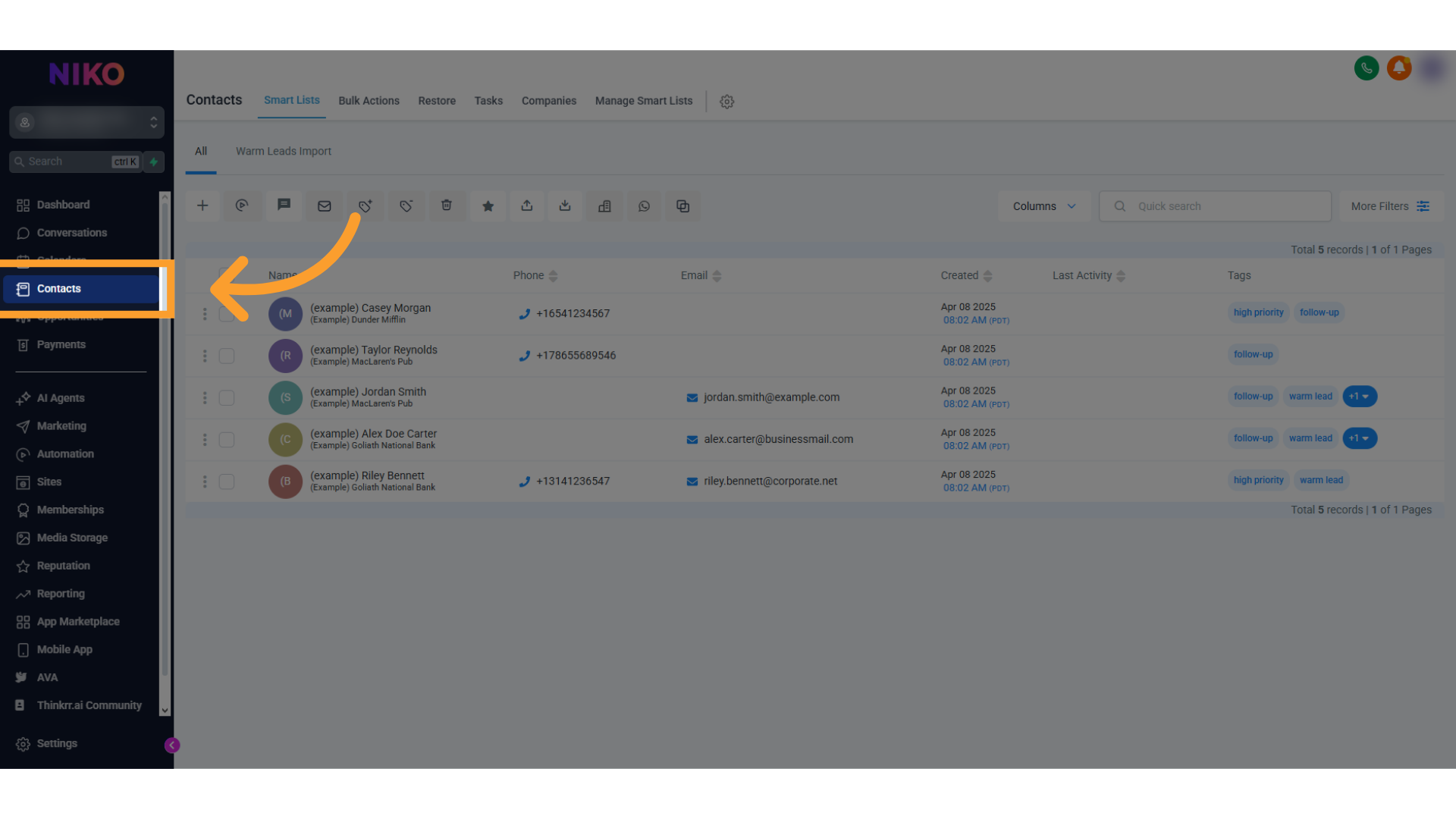Select checkbox for Taylor Reynolds row
This screenshot has height=819, width=1456.
point(227,356)
